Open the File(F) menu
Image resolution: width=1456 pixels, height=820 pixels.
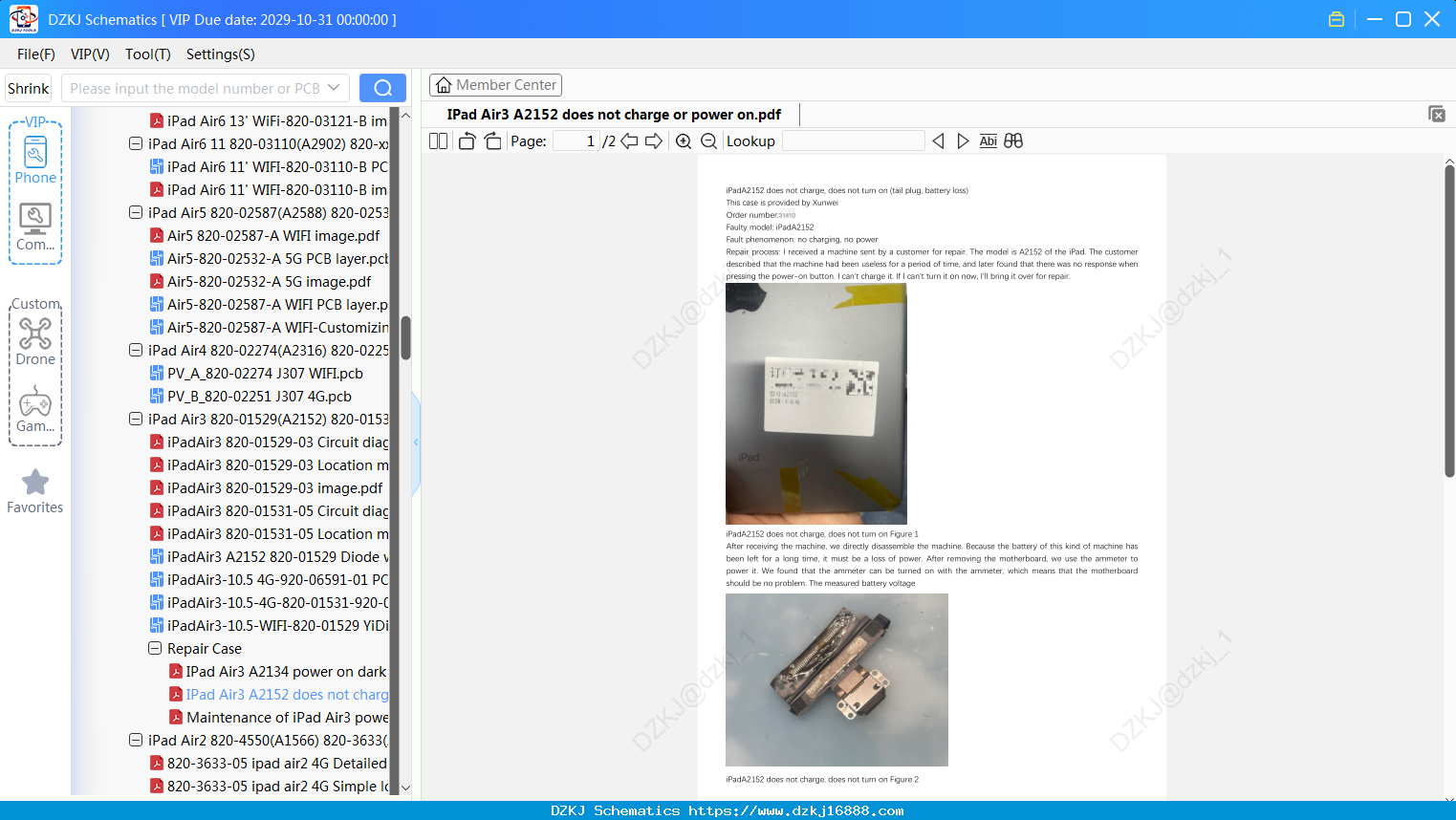click(x=36, y=54)
